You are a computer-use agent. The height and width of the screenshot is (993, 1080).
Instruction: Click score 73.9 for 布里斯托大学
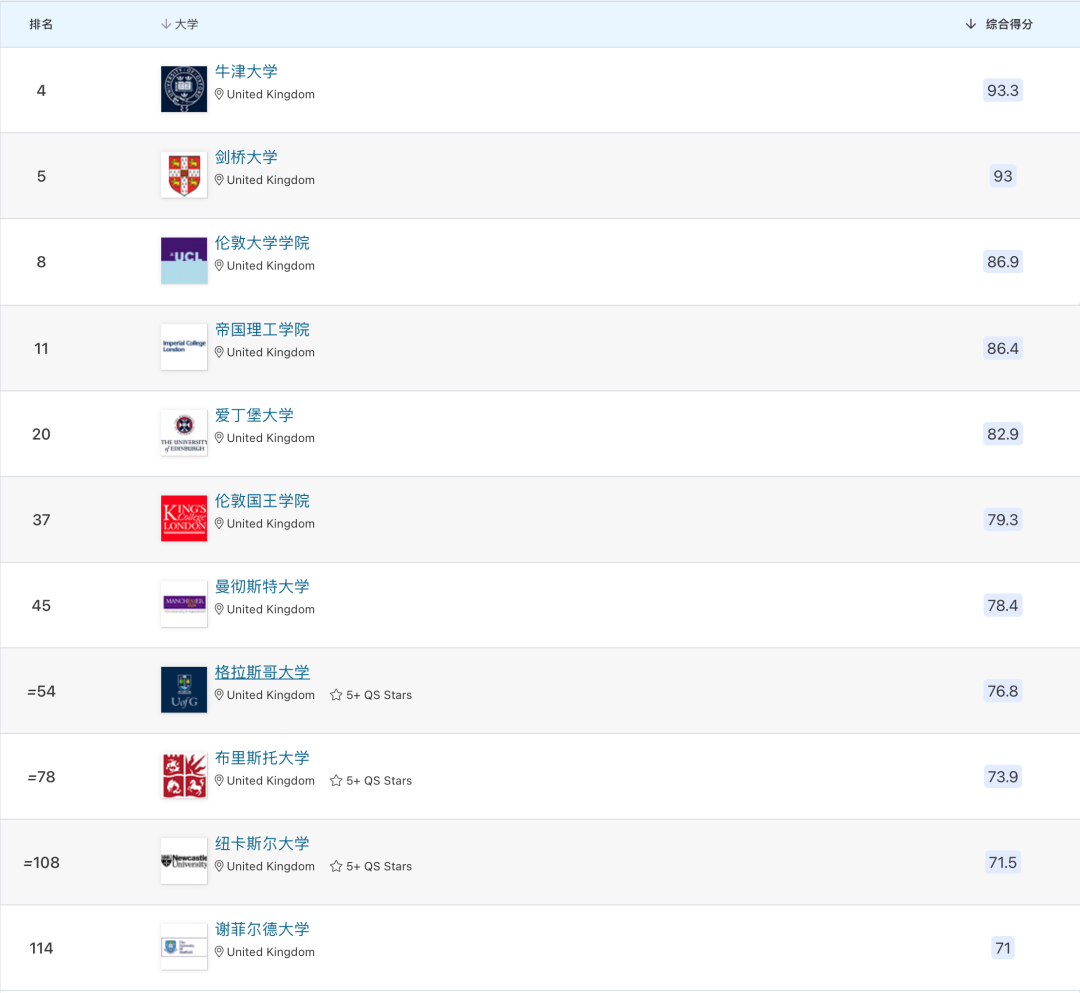[1003, 777]
